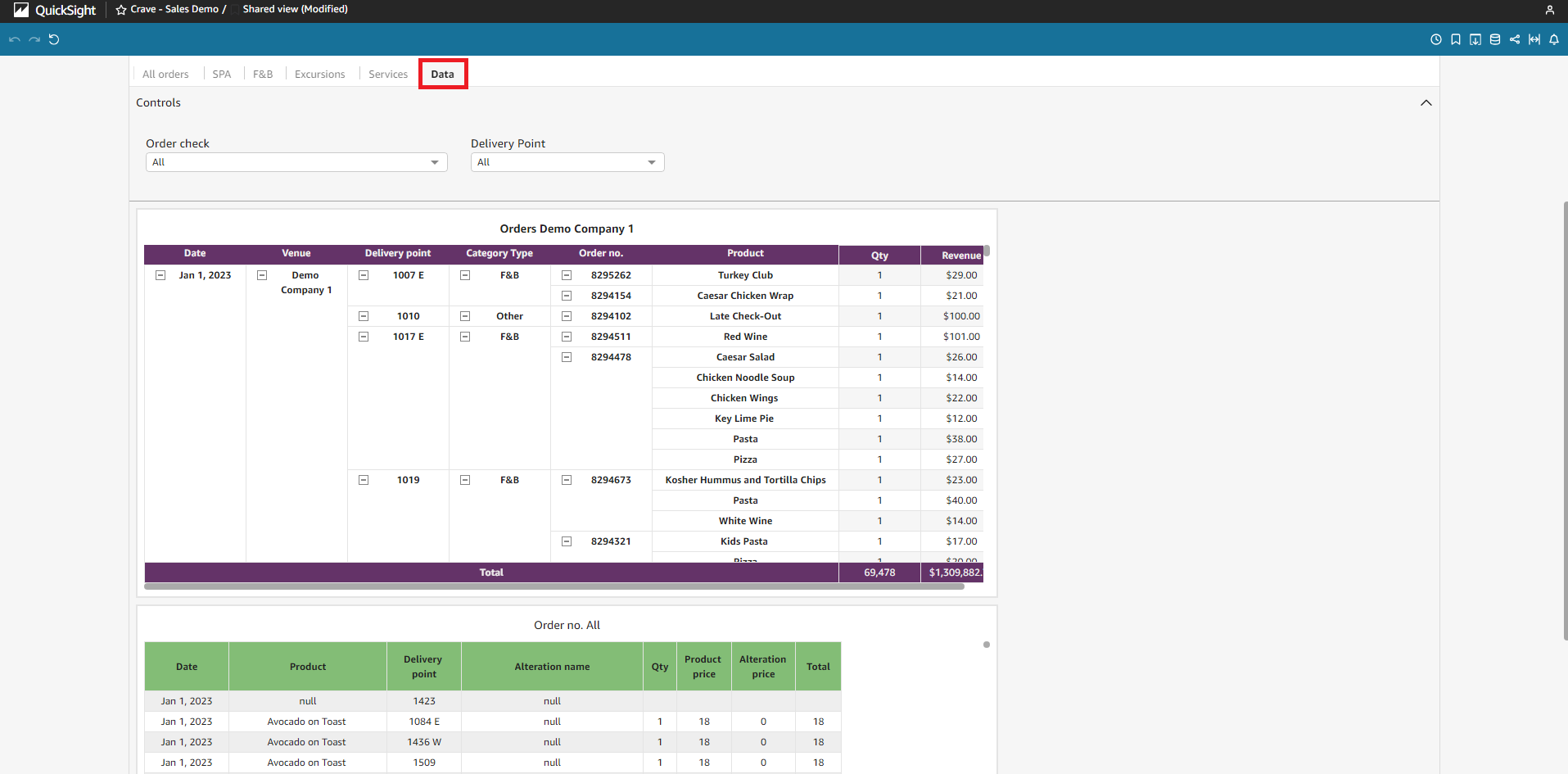Screen dimensions: 1568x774
Task: Click the Date column header in Orders table
Action: tap(195, 254)
